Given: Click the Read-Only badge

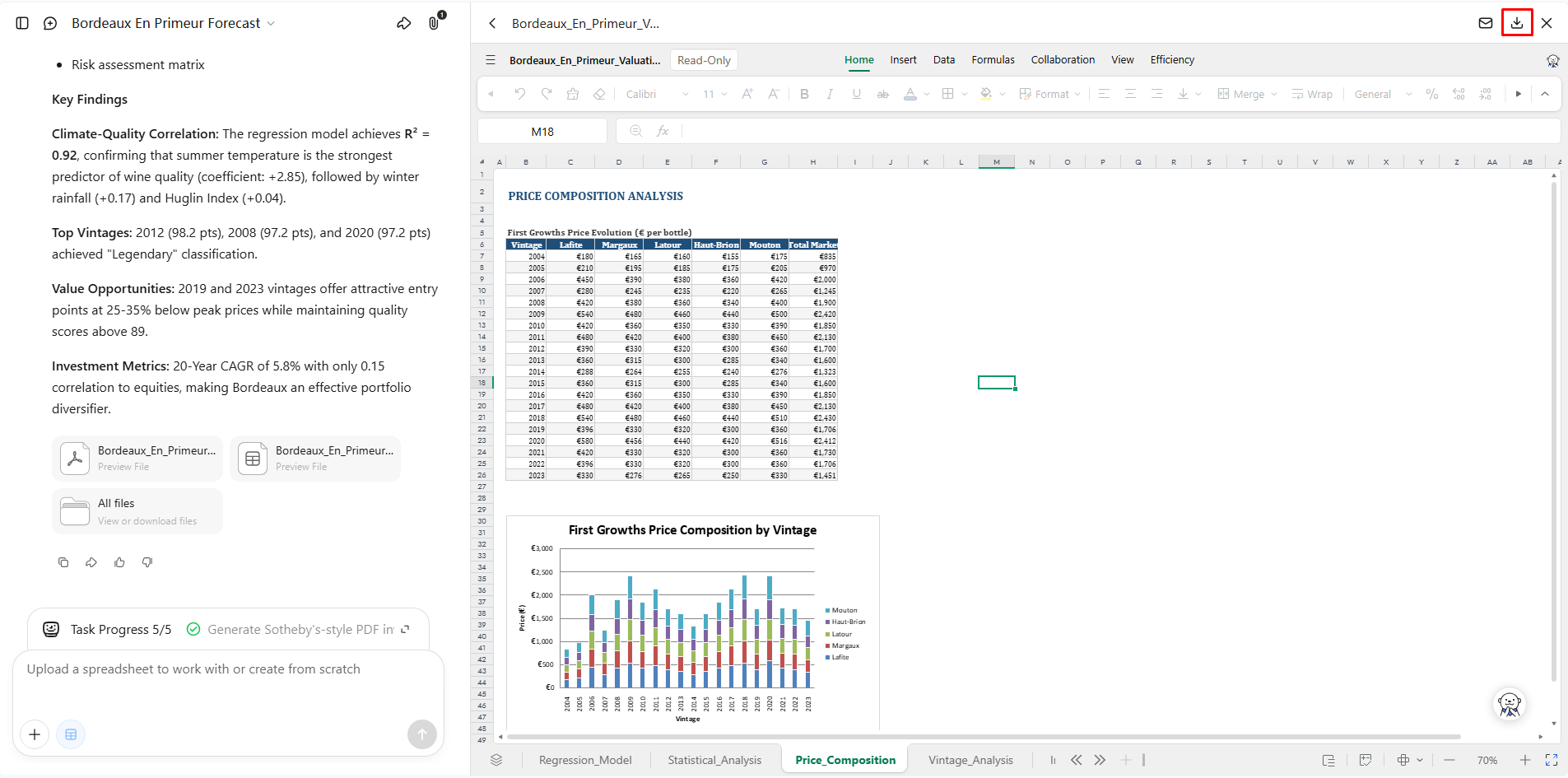Looking at the screenshot, I should (x=704, y=60).
